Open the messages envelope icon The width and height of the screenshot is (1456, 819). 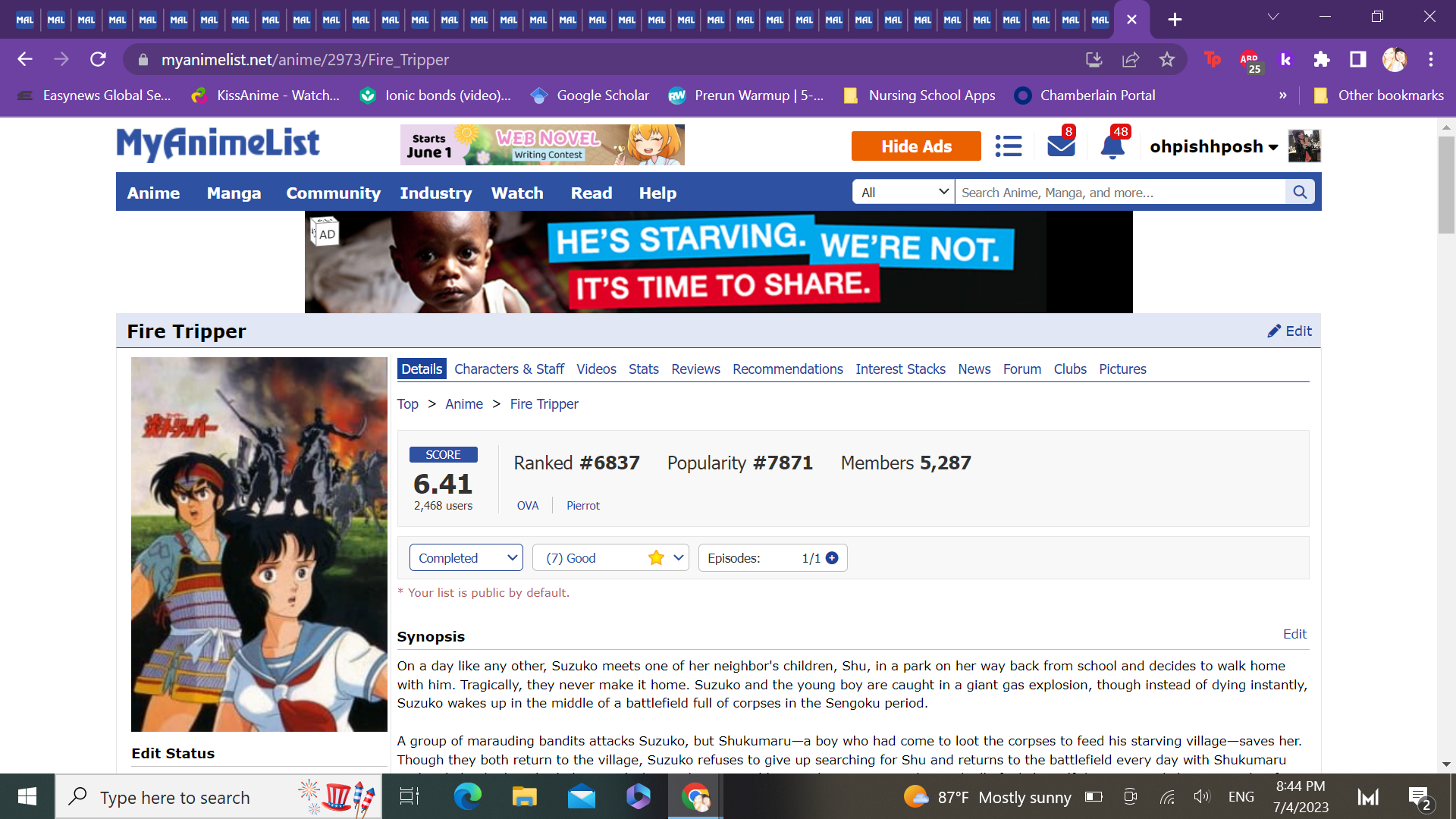[1060, 146]
